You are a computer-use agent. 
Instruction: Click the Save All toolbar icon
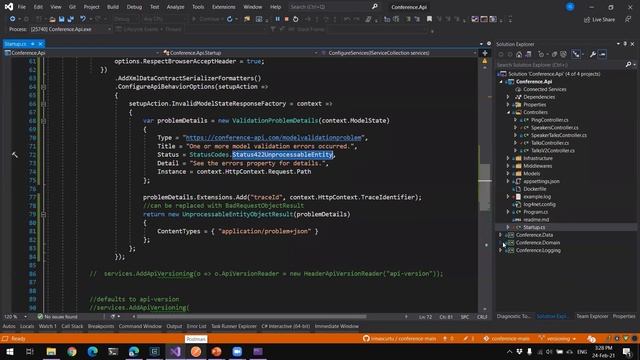point(71,19)
